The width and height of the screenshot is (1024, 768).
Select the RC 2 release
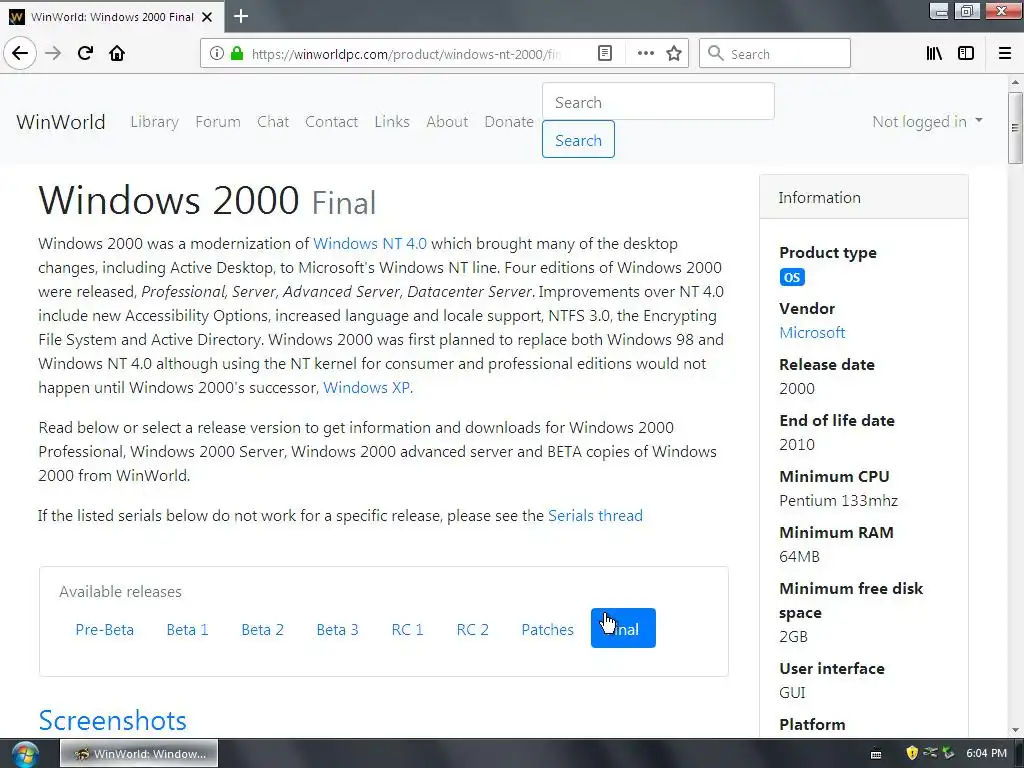click(473, 629)
